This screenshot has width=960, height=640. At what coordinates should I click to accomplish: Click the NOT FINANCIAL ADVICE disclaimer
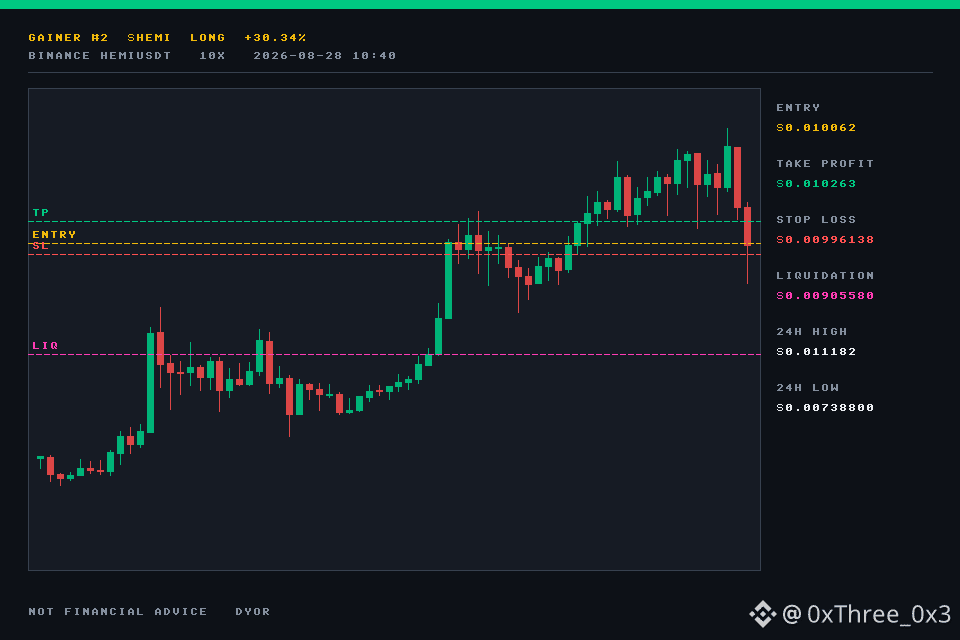pyautogui.click(x=118, y=611)
